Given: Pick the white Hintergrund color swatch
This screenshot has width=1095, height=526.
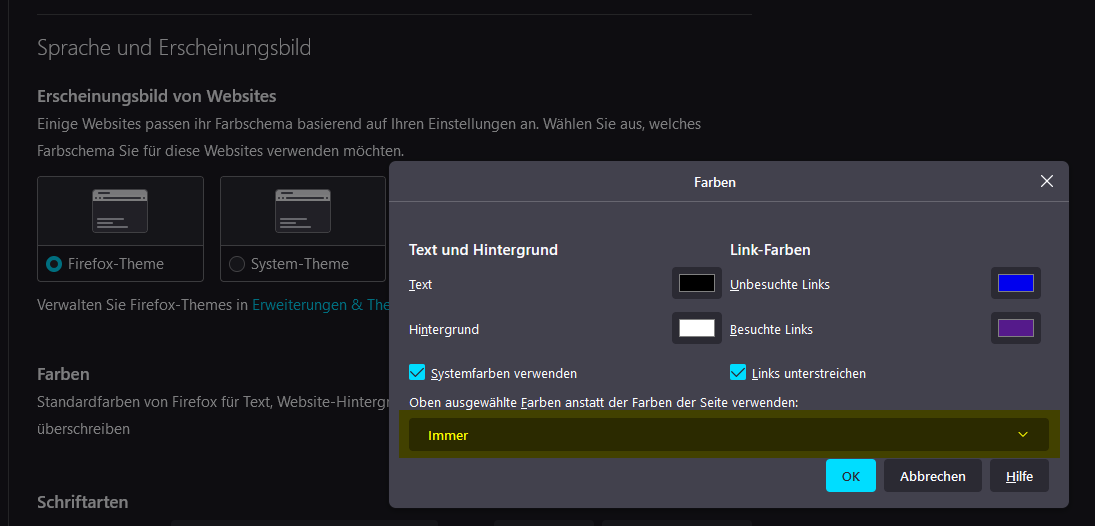Looking at the screenshot, I should point(696,328).
